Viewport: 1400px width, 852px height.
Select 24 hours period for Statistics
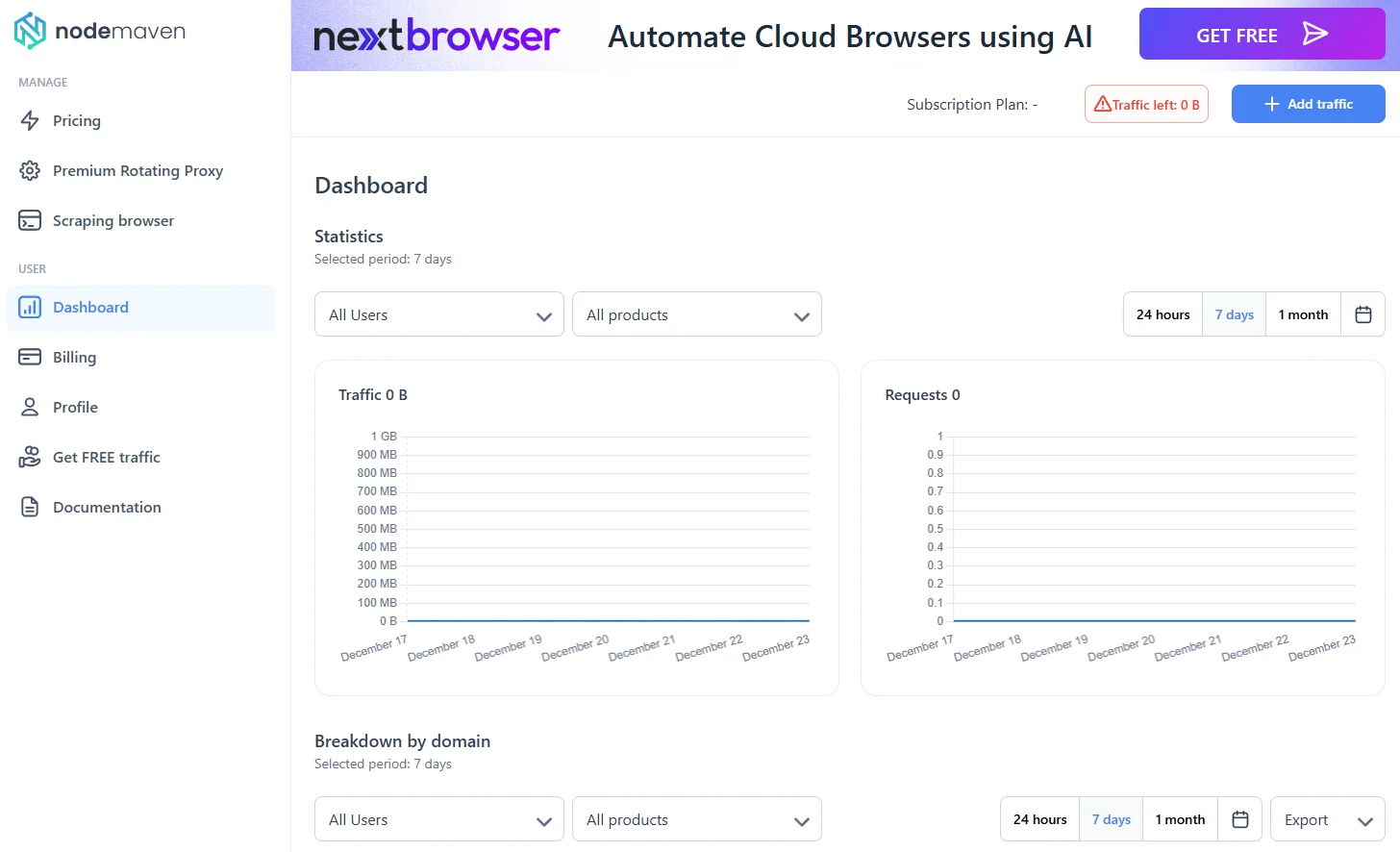(x=1162, y=314)
